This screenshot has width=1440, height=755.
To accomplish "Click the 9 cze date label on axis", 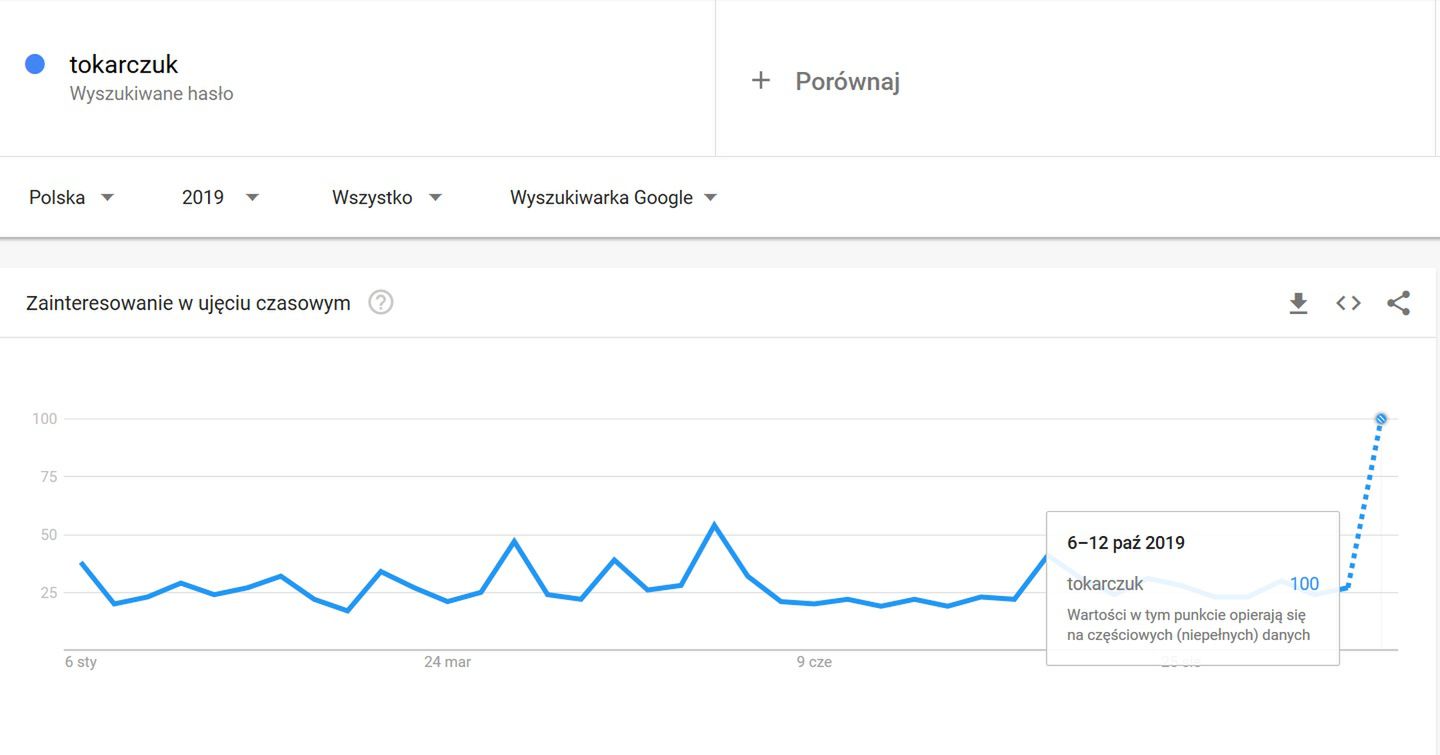I will 814,662.
